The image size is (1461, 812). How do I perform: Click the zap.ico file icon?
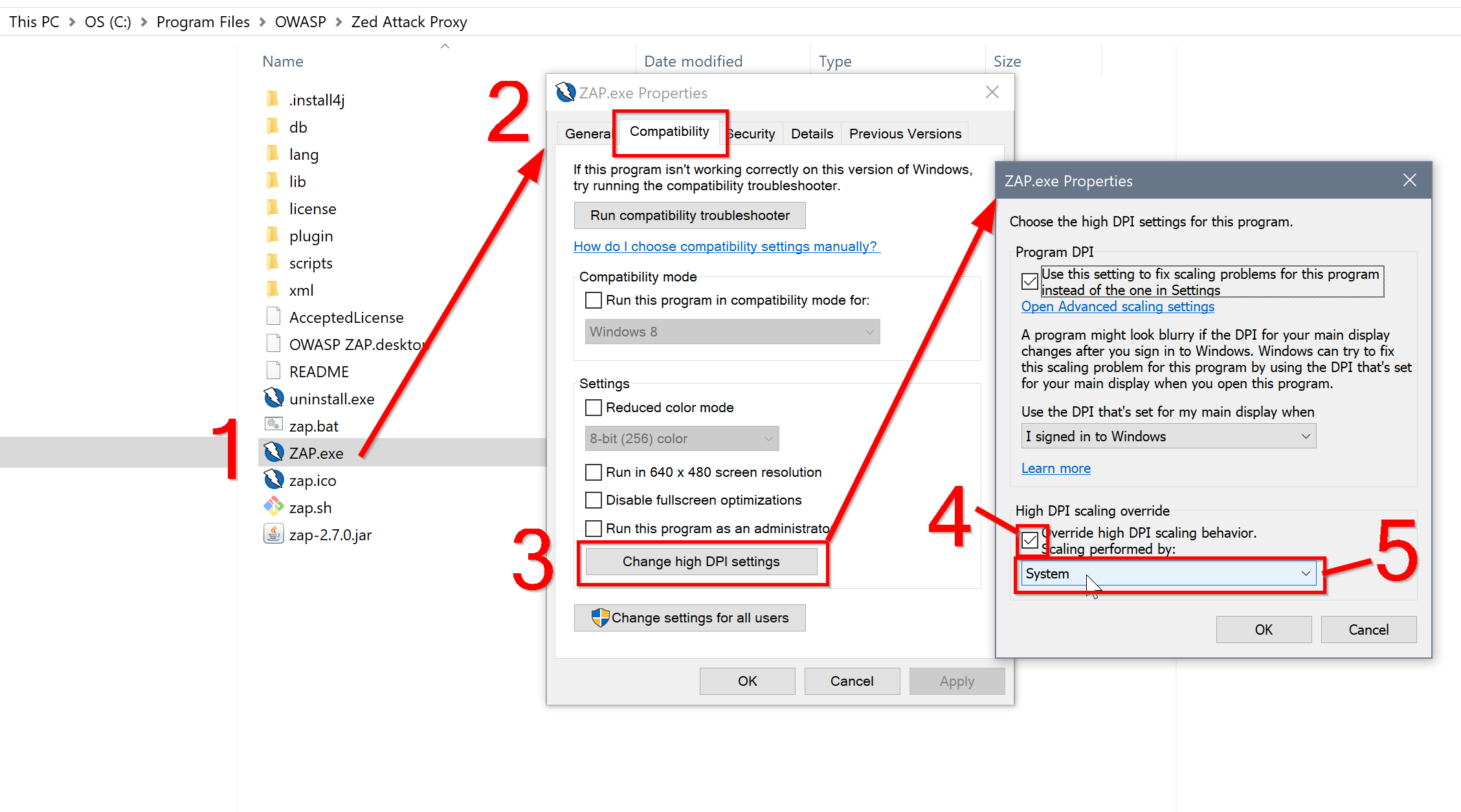pos(273,479)
